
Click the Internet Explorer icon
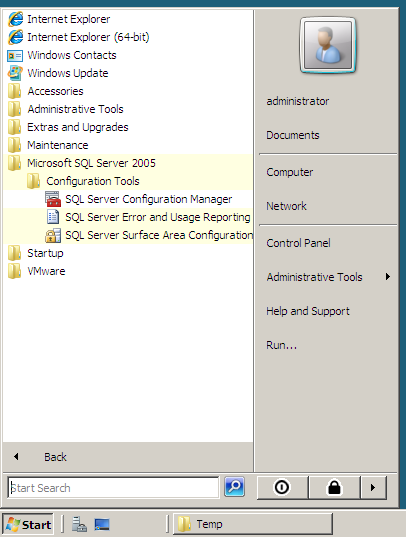tap(15, 19)
